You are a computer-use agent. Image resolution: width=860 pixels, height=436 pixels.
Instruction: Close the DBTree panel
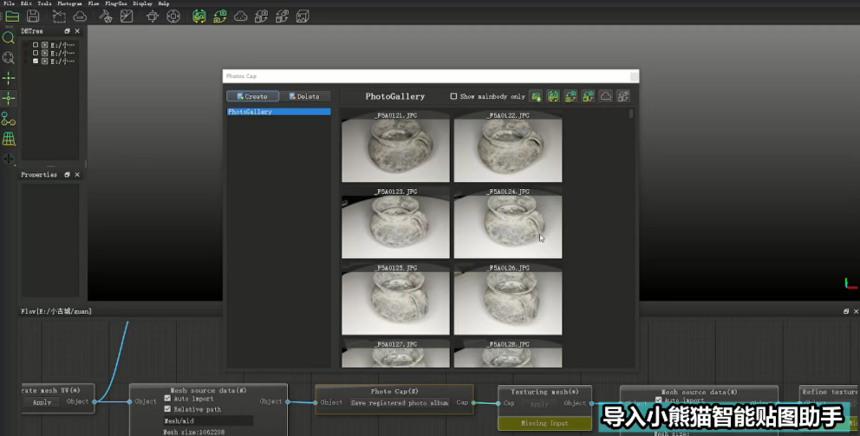[77, 31]
